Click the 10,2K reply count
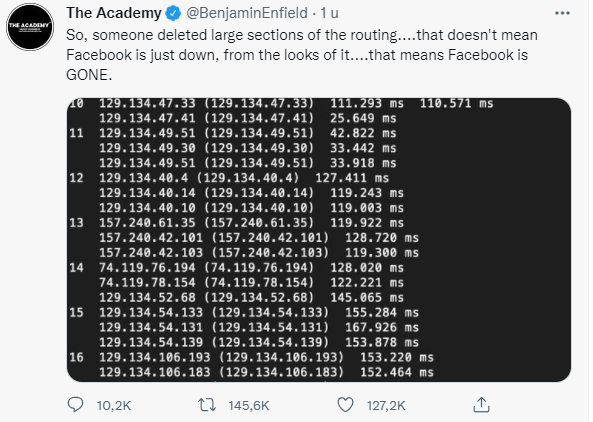 click(x=114, y=405)
